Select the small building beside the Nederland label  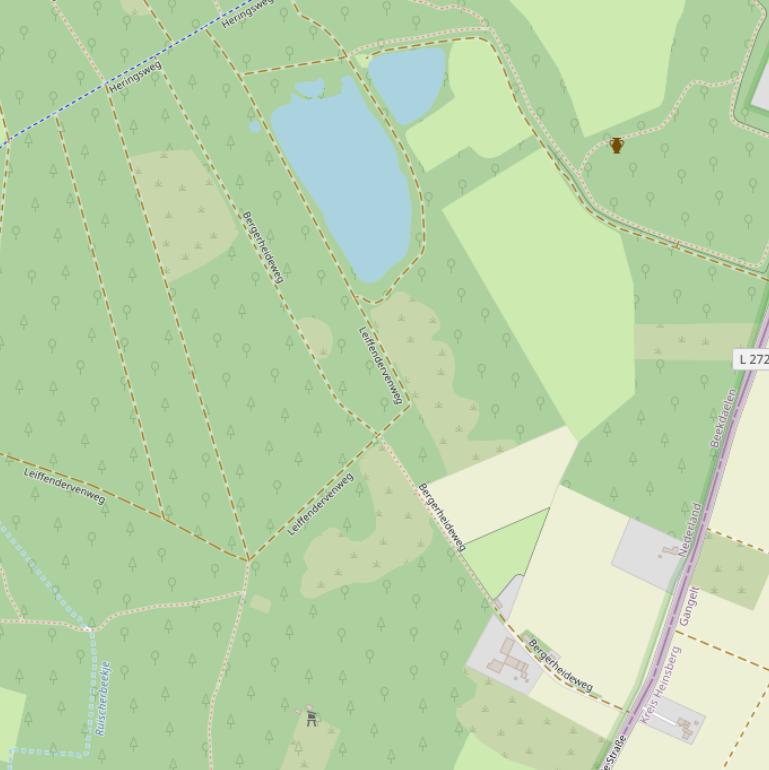[670, 551]
